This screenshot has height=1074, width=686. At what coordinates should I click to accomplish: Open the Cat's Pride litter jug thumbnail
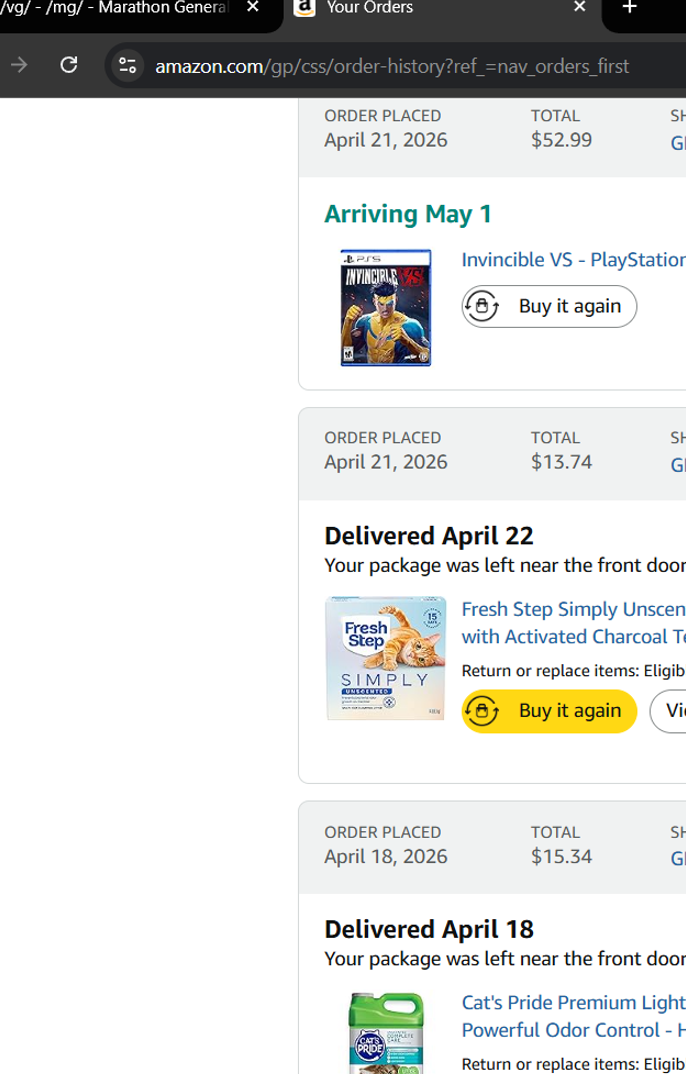[385, 1033]
